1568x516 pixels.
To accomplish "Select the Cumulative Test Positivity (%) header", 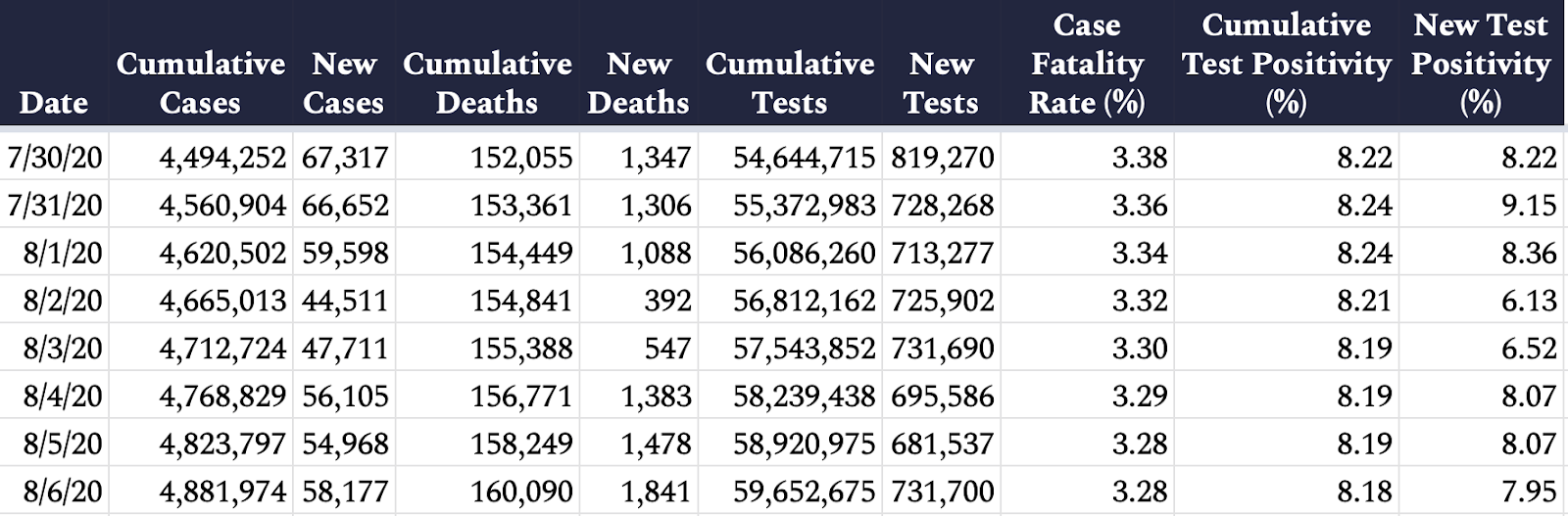I will point(1286,63).
